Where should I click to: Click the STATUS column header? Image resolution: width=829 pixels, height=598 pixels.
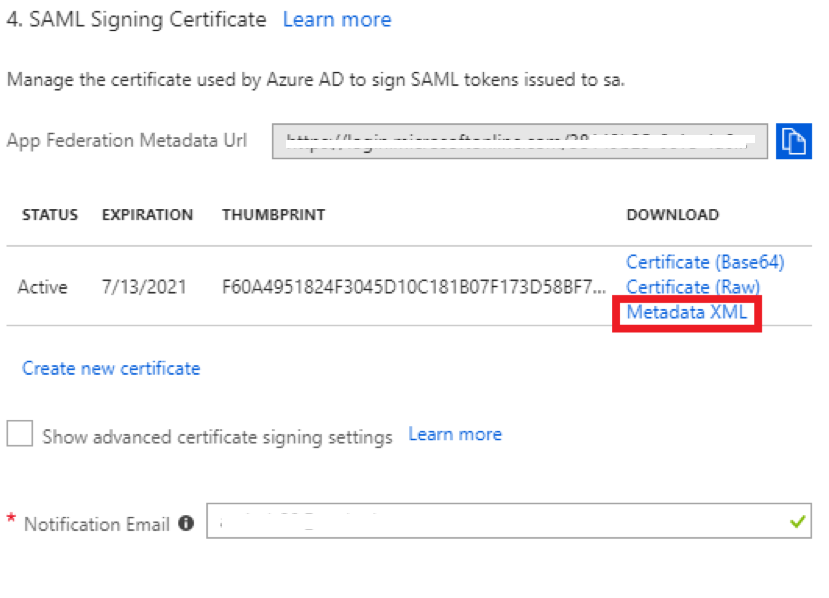[49, 214]
